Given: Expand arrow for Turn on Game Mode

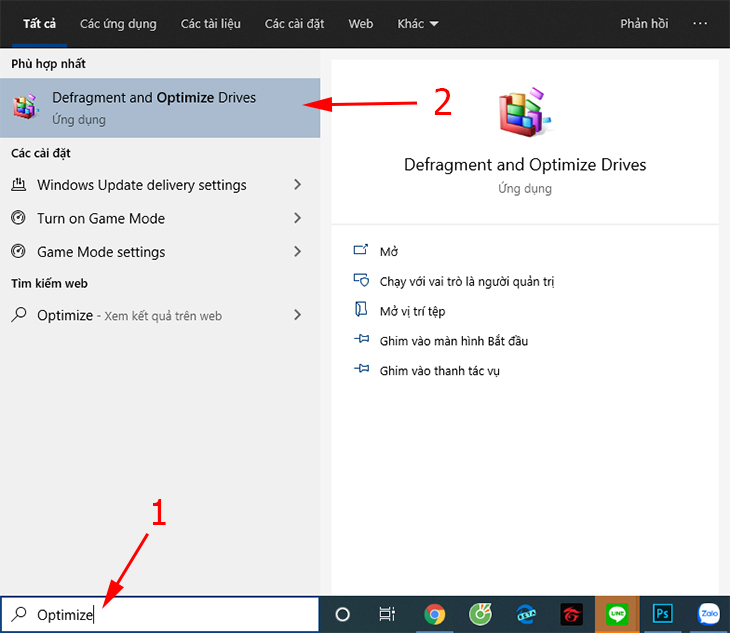Looking at the screenshot, I should 297,218.
